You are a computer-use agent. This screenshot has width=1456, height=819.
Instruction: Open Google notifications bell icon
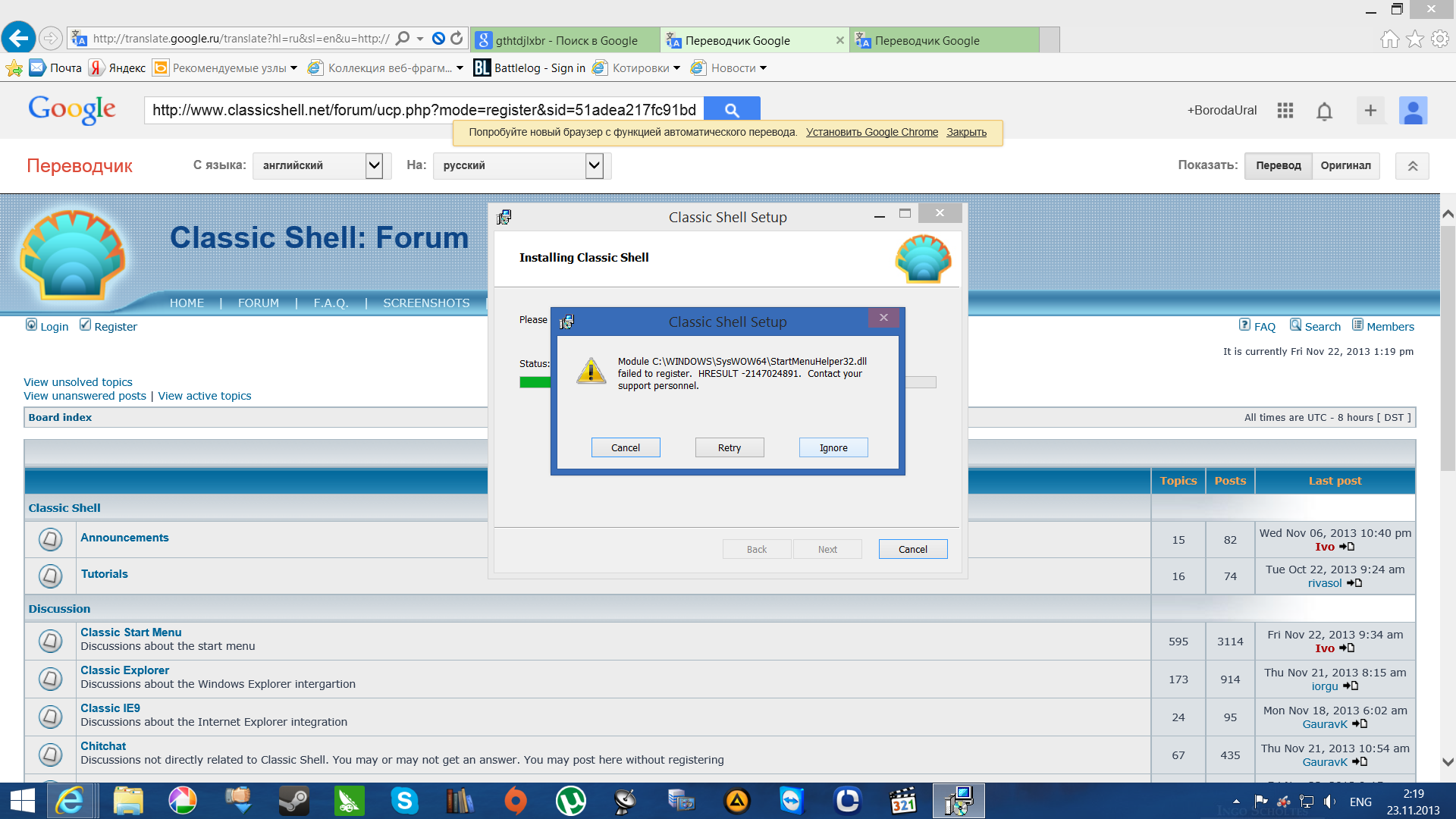click(x=1324, y=111)
